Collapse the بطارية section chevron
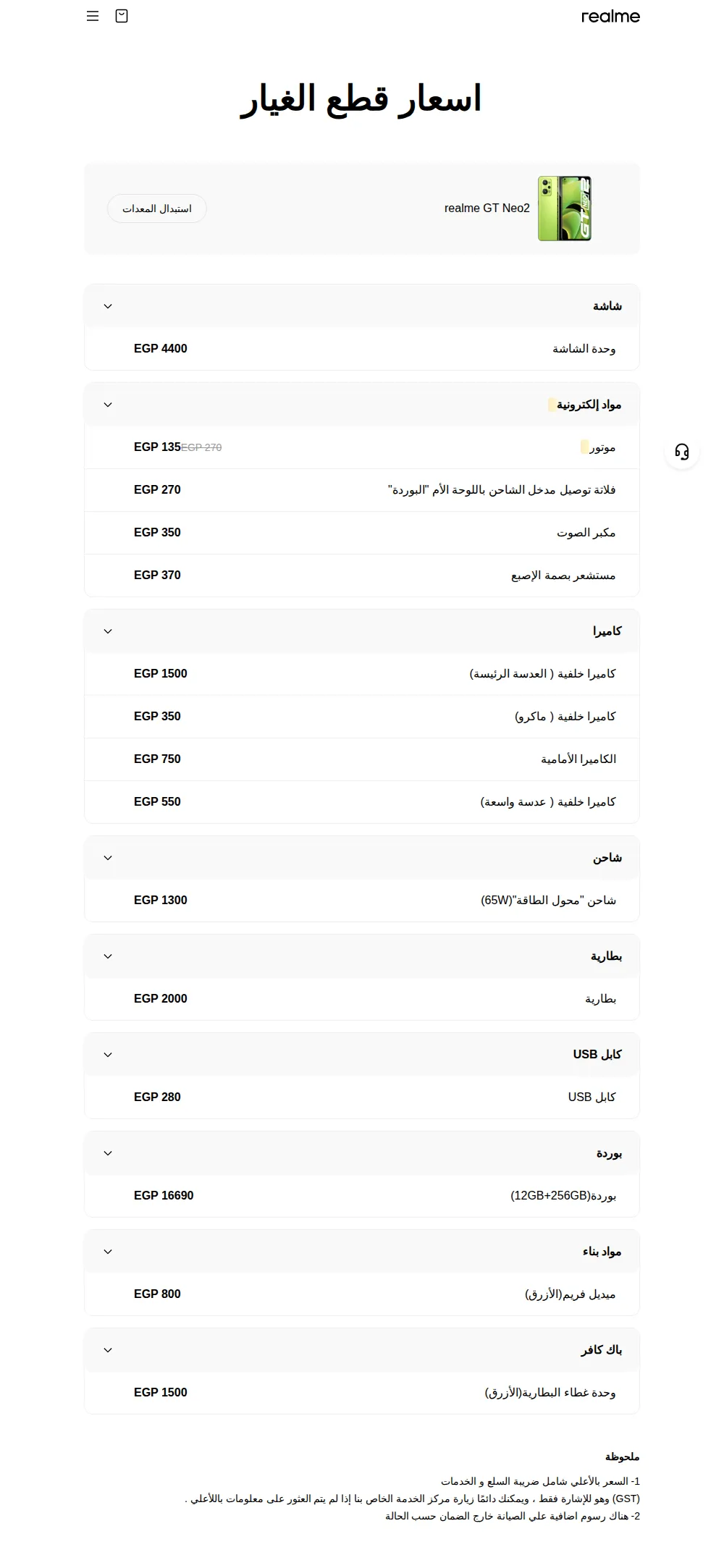This screenshot has width=724, height=1568. point(108,956)
